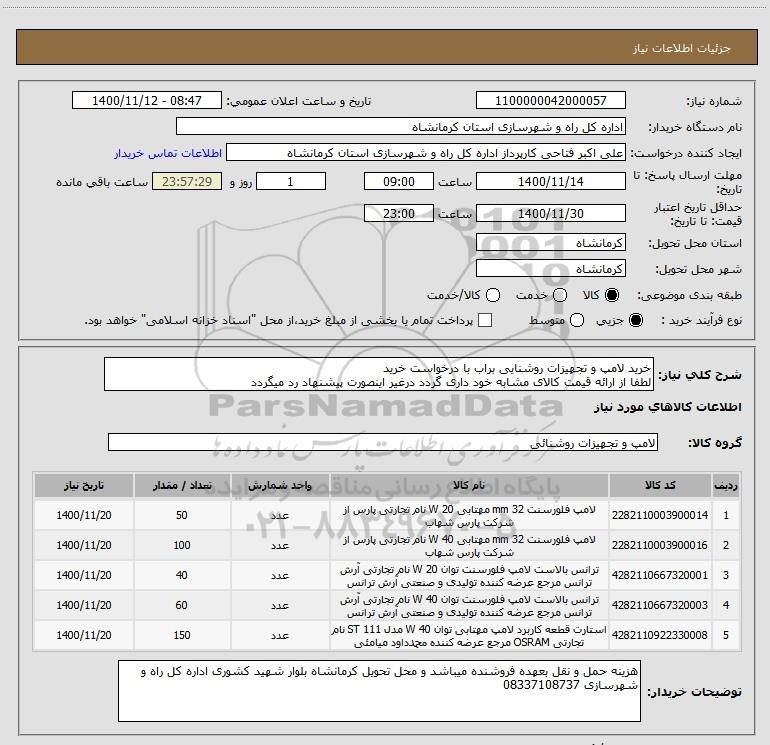Click quantity 100 in row 2

point(182,545)
